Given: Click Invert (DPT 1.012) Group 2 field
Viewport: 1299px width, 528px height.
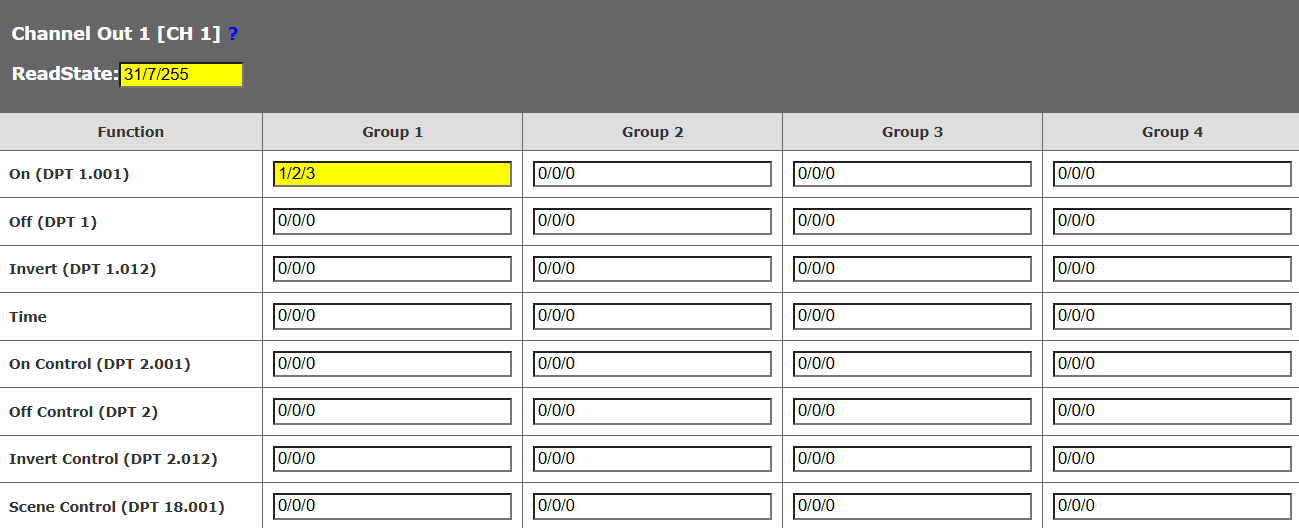Looking at the screenshot, I should tap(652, 269).
